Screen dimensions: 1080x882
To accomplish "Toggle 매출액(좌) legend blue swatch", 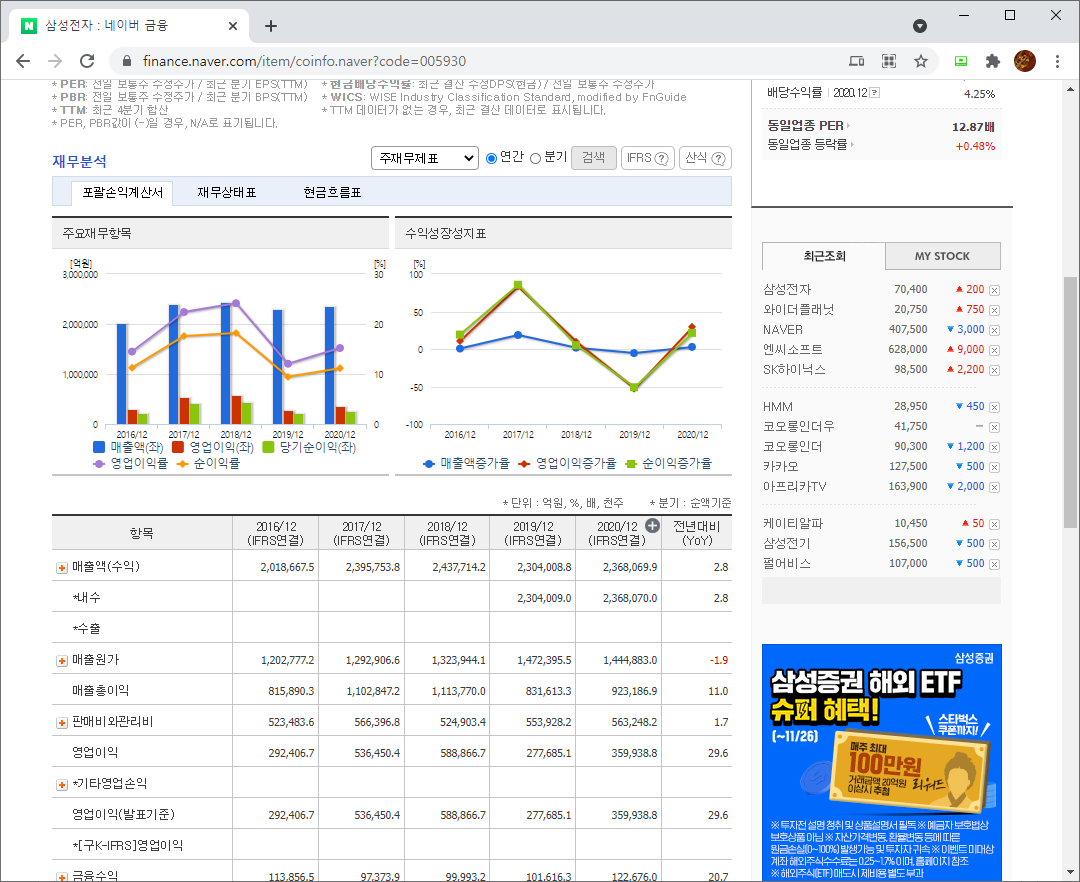I will 99,448.
